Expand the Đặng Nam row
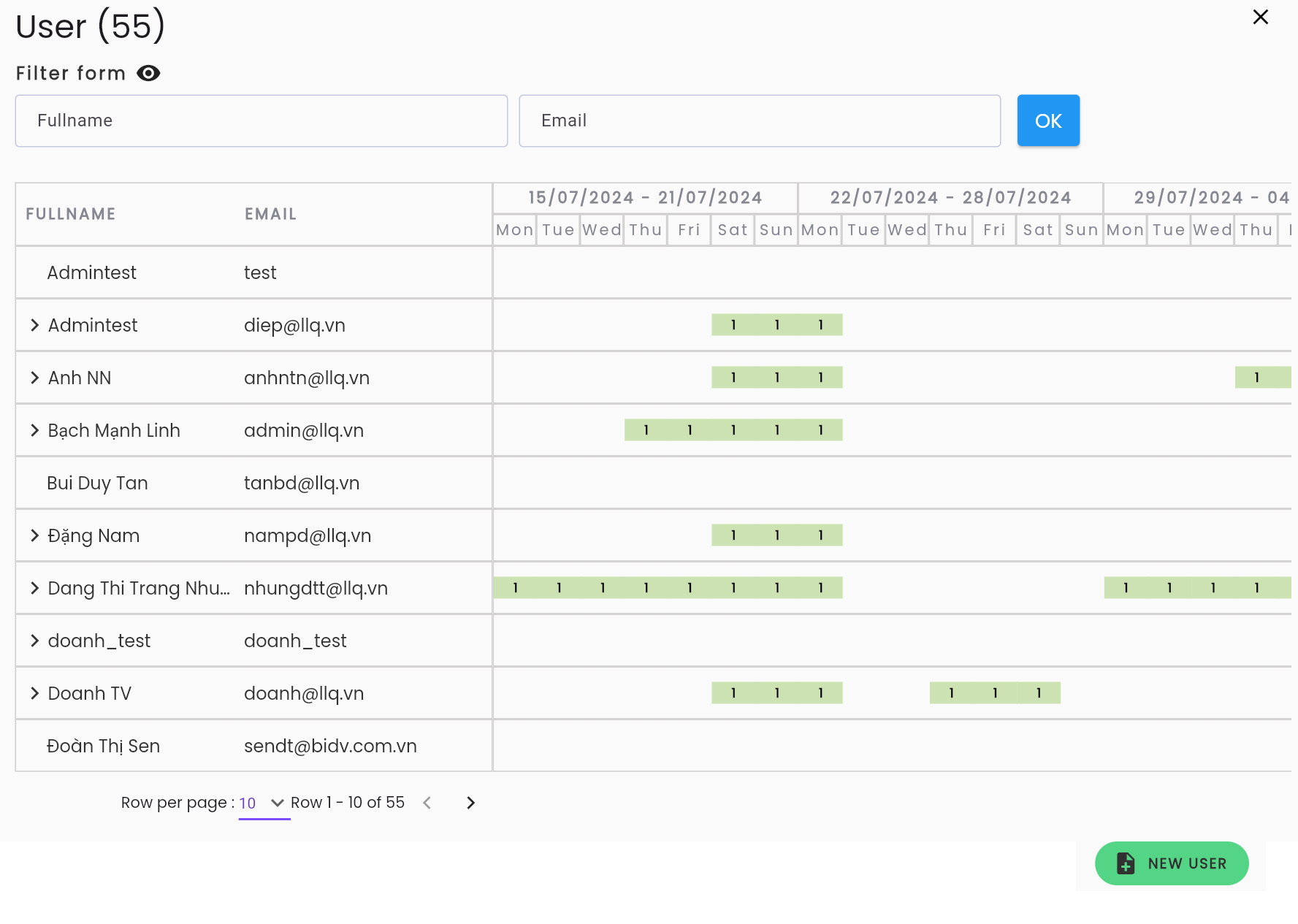This screenshot has height=924, width=1298. [34, 535]
